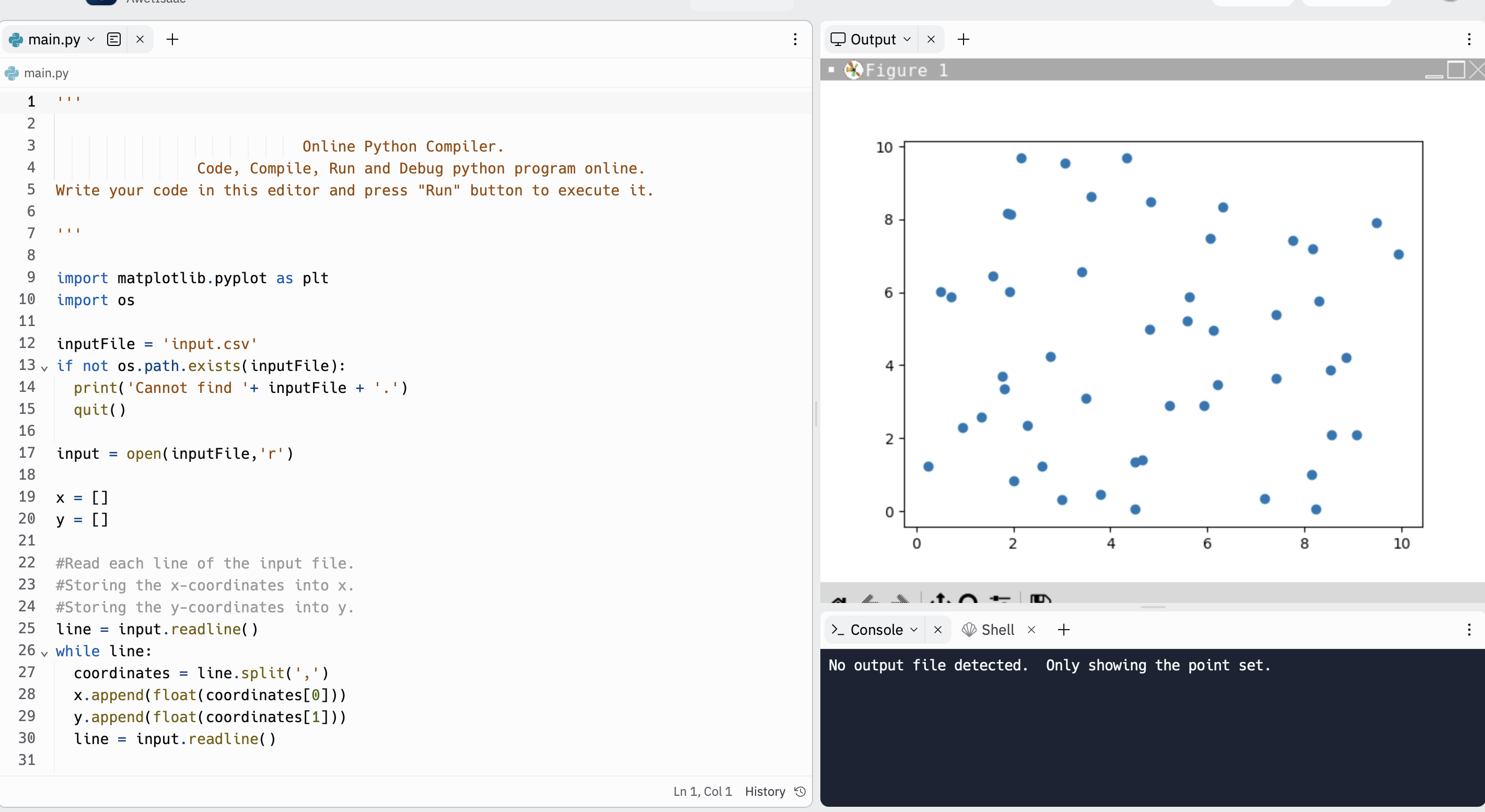The image size is (1485, 812).
Task: Collapse the while loop on line 26
Action: point(44,654)
